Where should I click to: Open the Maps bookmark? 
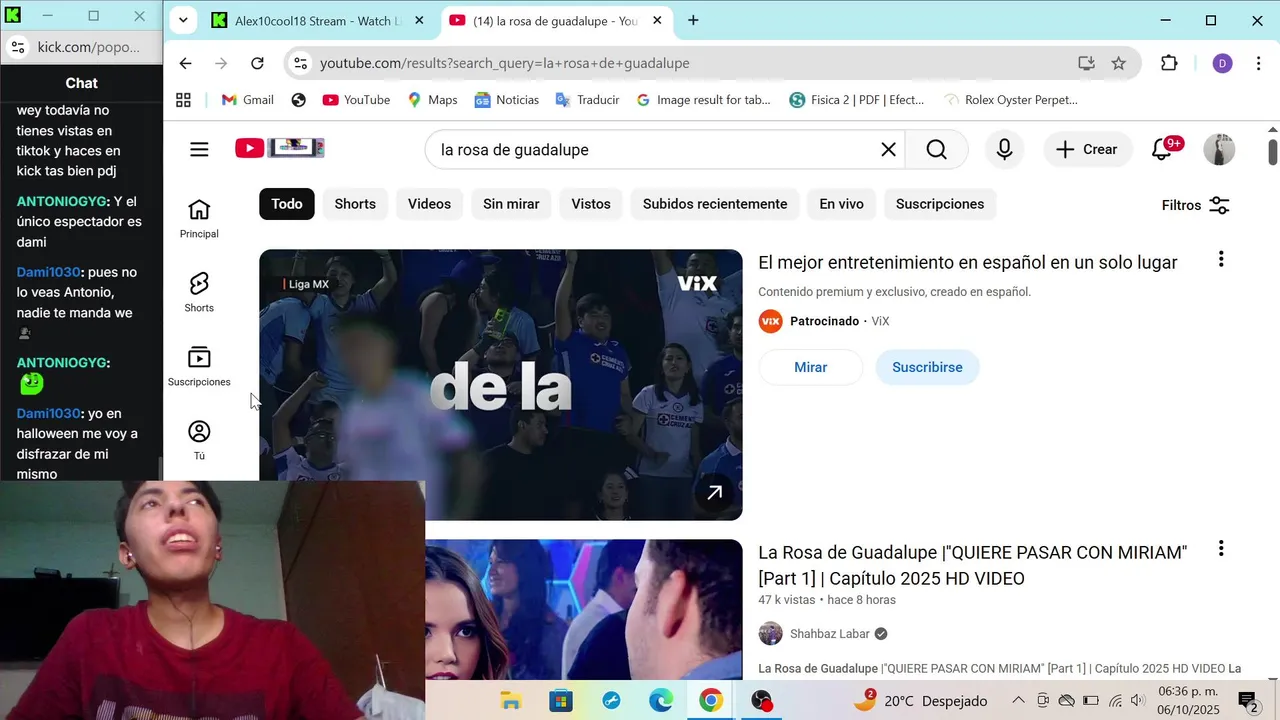[x=432, y=100]
